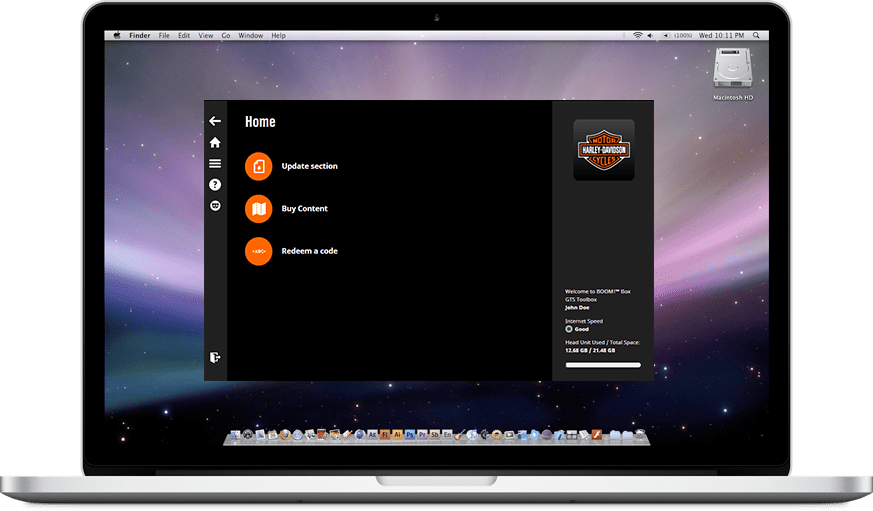The image size is (873, 511).
Task: Launch Soundbooth (Sb) from the dock
Action: click(435, 434)
